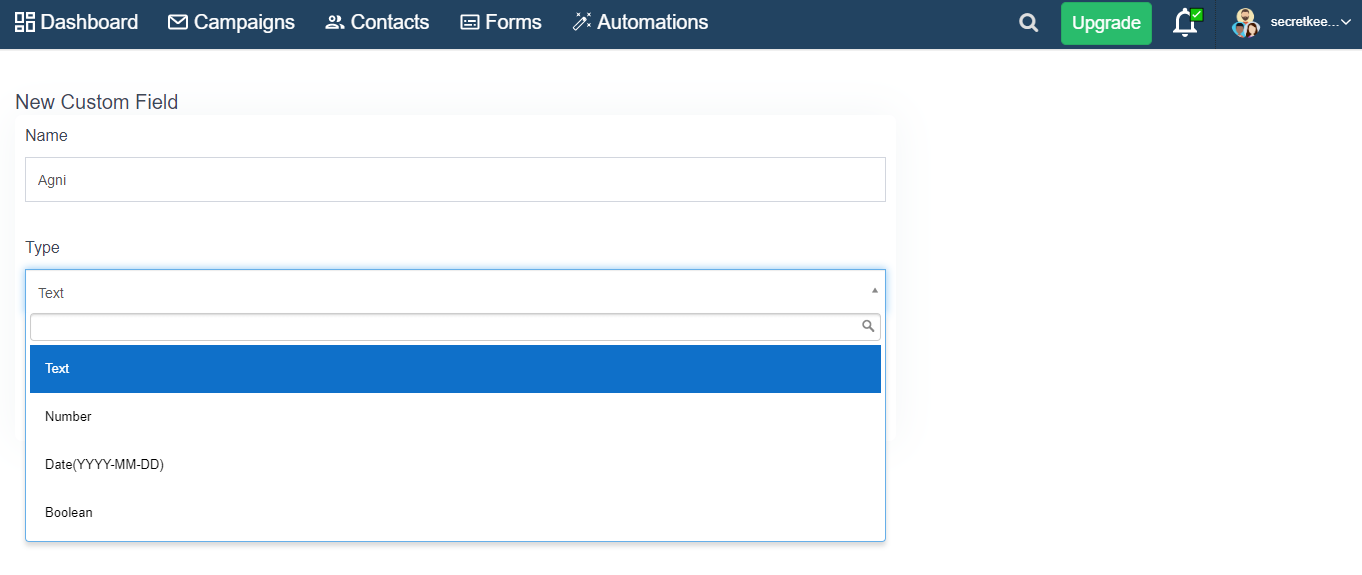1362x575 pixels.
Task: Select Boolean as the field type
Action: pyautogui.click(x=455, y=513)
